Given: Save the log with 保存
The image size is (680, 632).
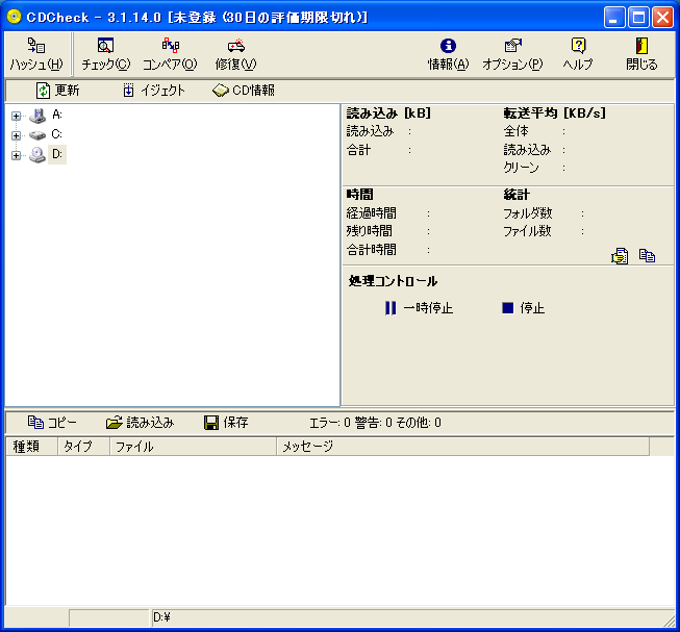Looking at the screenshot, I should [226, 422].
